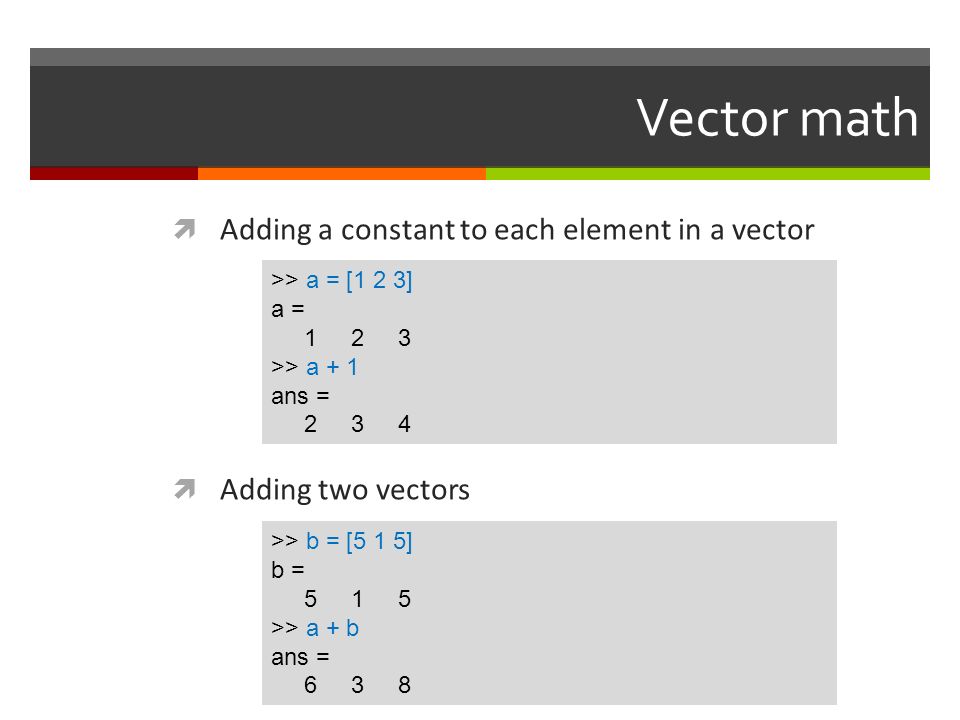Click the 'b =' output line
The width and height of the screenshot is (960, 720).
pyautogui.click(x=288, y=570)
